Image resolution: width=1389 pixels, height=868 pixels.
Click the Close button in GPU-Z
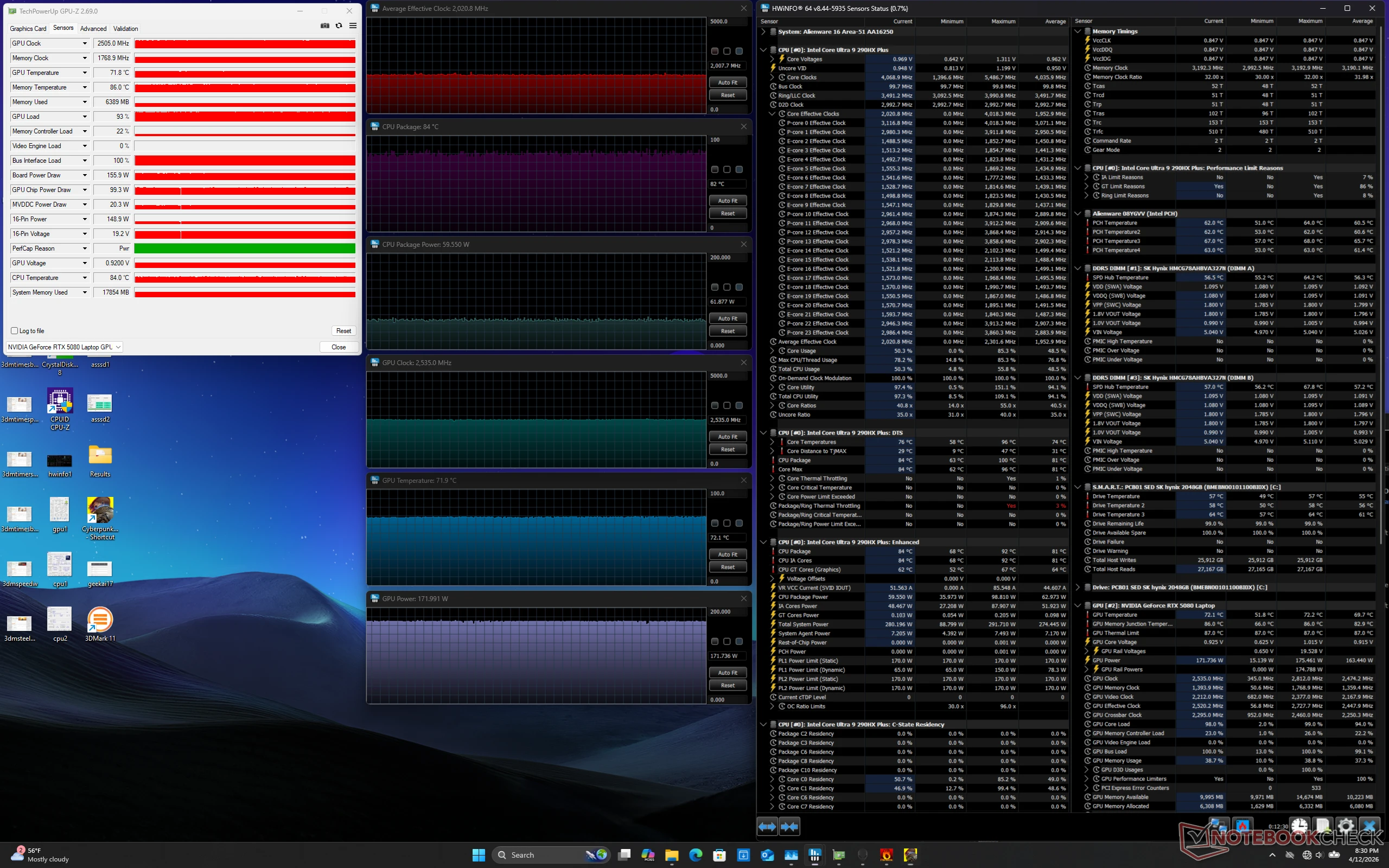tap(339, 347)
